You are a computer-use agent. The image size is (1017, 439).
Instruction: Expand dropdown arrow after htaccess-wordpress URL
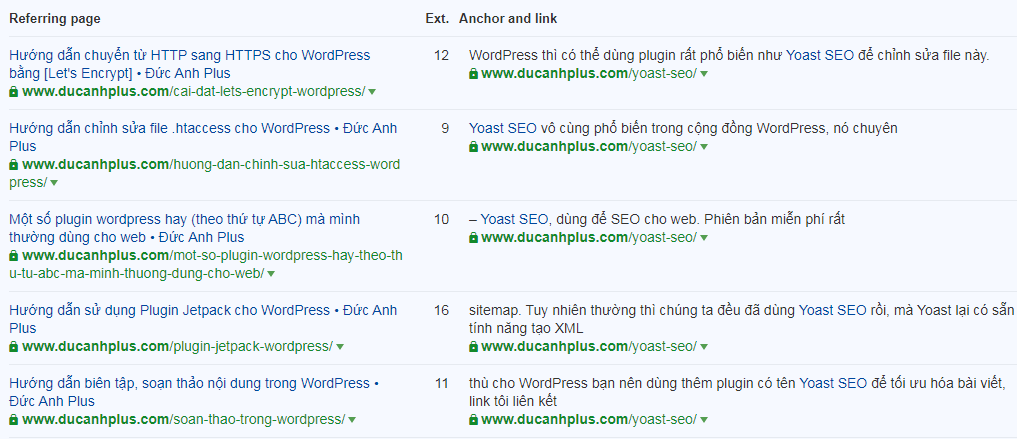pyautogui.click(x=54, y=184)
